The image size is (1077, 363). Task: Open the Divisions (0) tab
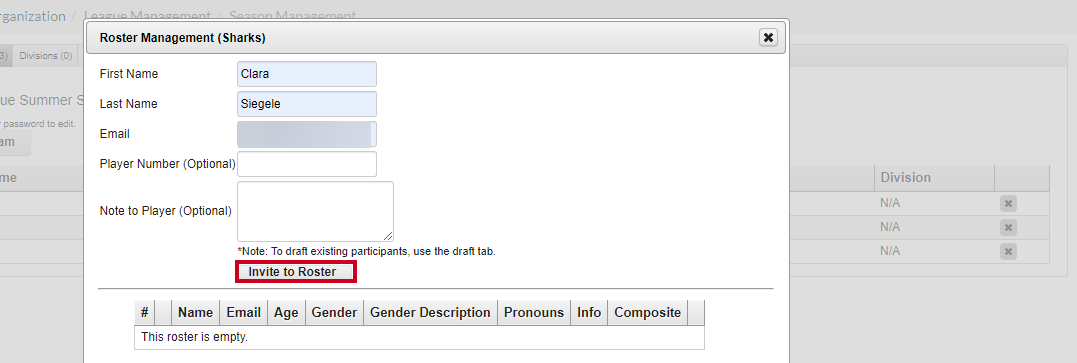tap(46, 56)
